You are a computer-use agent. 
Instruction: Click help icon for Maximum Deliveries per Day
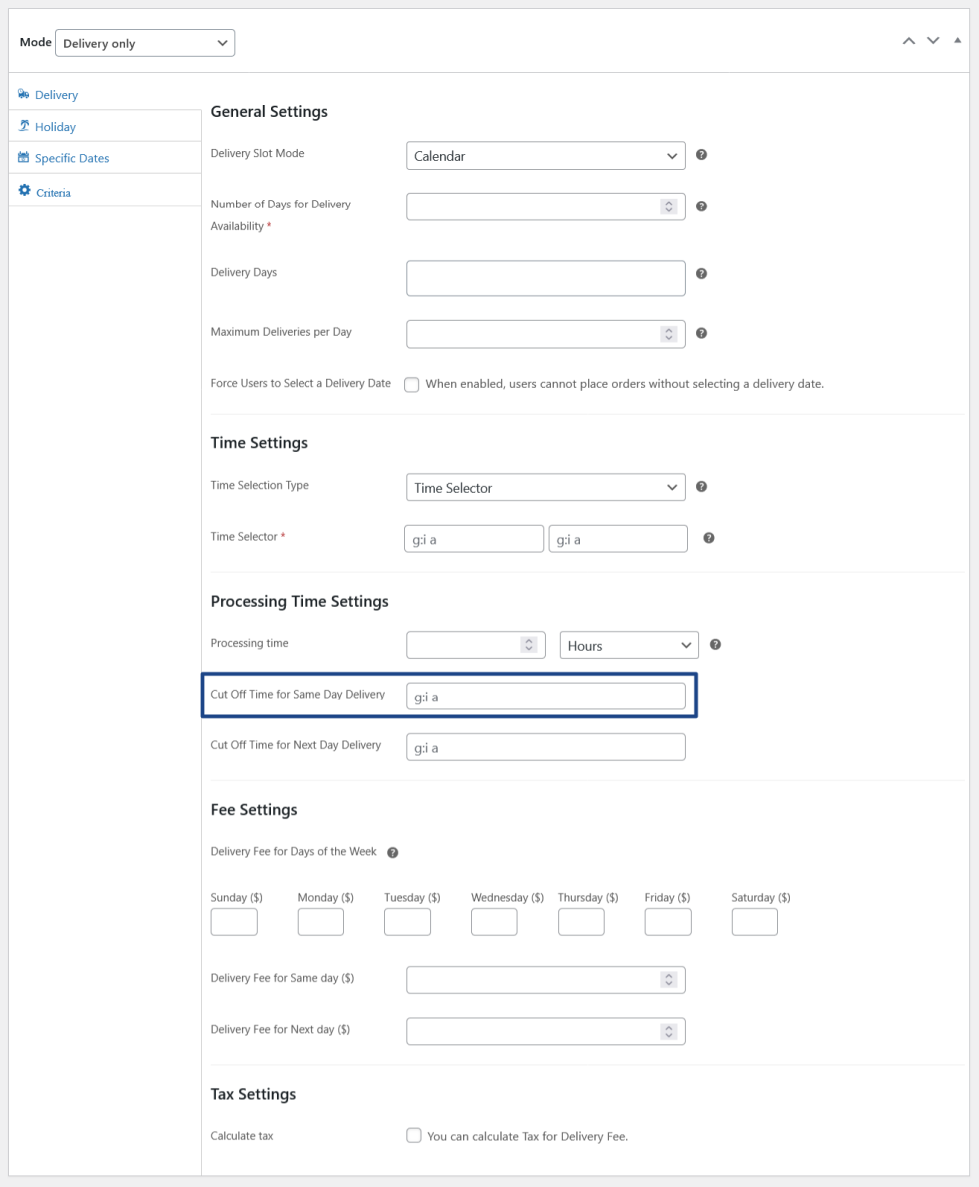pyautogui.click(x=702, y=333)
